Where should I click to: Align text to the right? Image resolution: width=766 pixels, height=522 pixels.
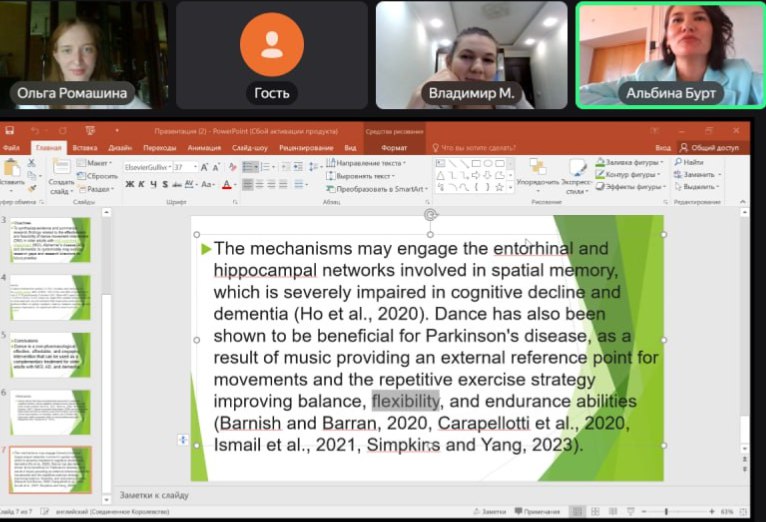pos(272,185)
